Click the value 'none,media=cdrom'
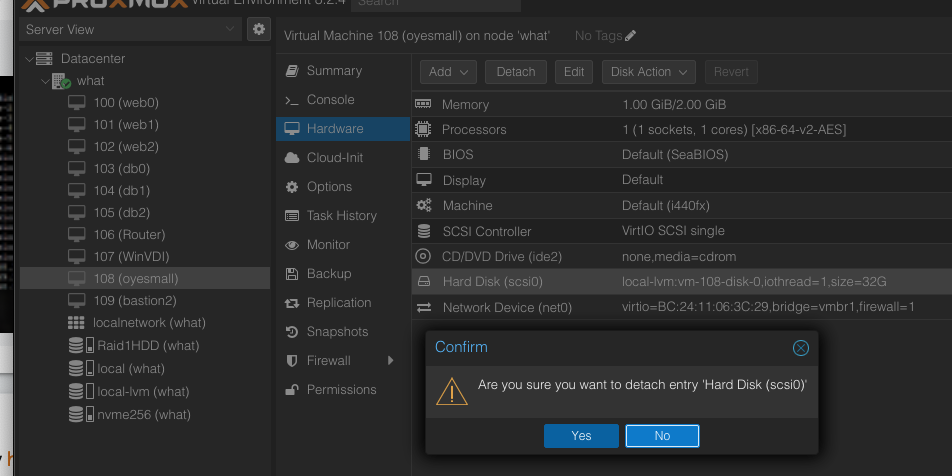Image resolution: width=952 pixels, height=476 pixels. 679,256
